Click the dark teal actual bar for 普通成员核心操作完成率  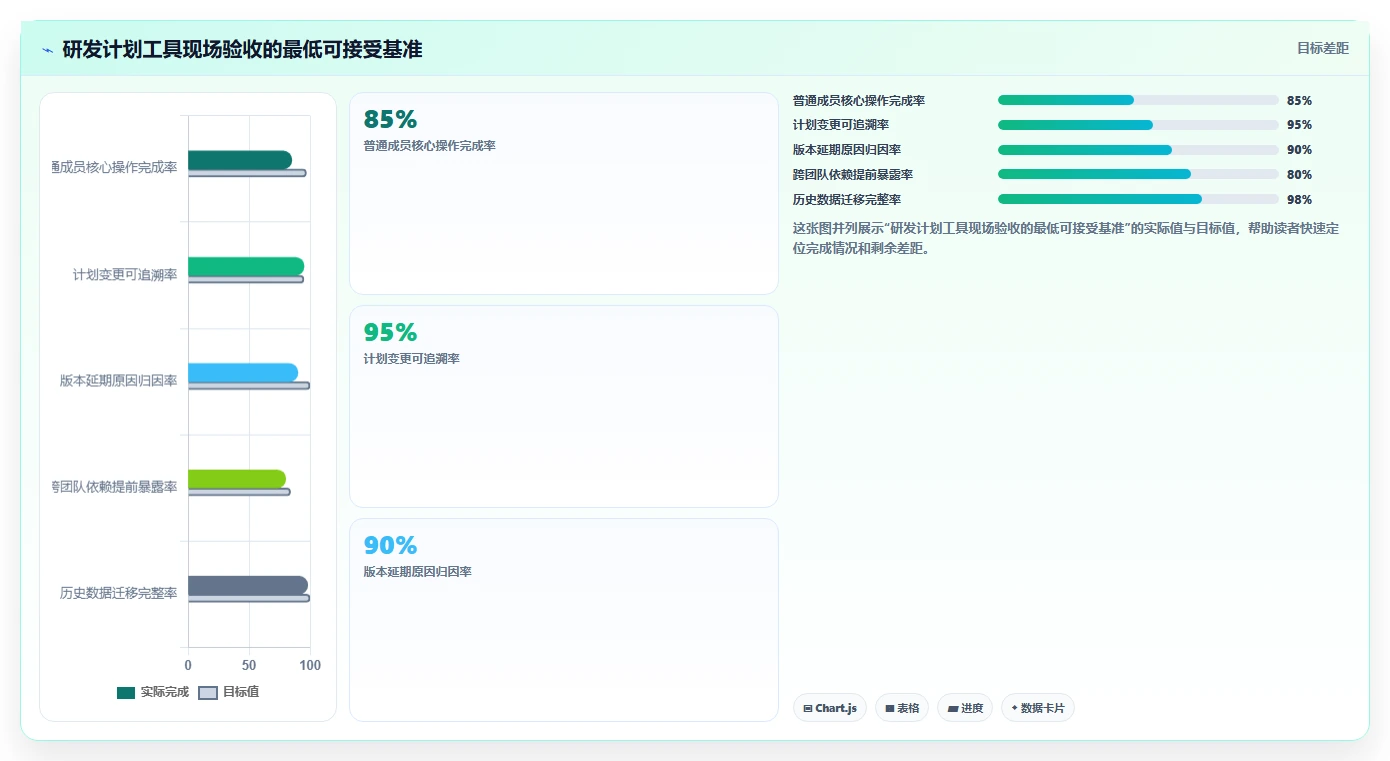pyautogui.click(x=240, y=160)
